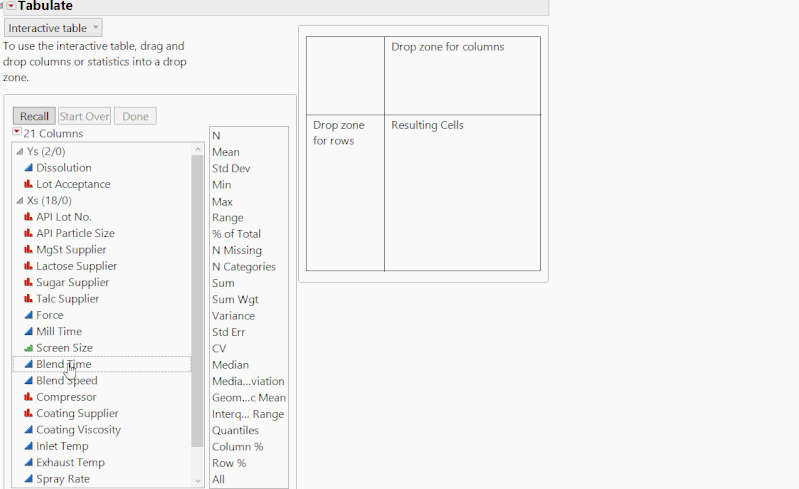Select the Min statistic
Viewport: 799px width, 489px height.
coord(222,184)
